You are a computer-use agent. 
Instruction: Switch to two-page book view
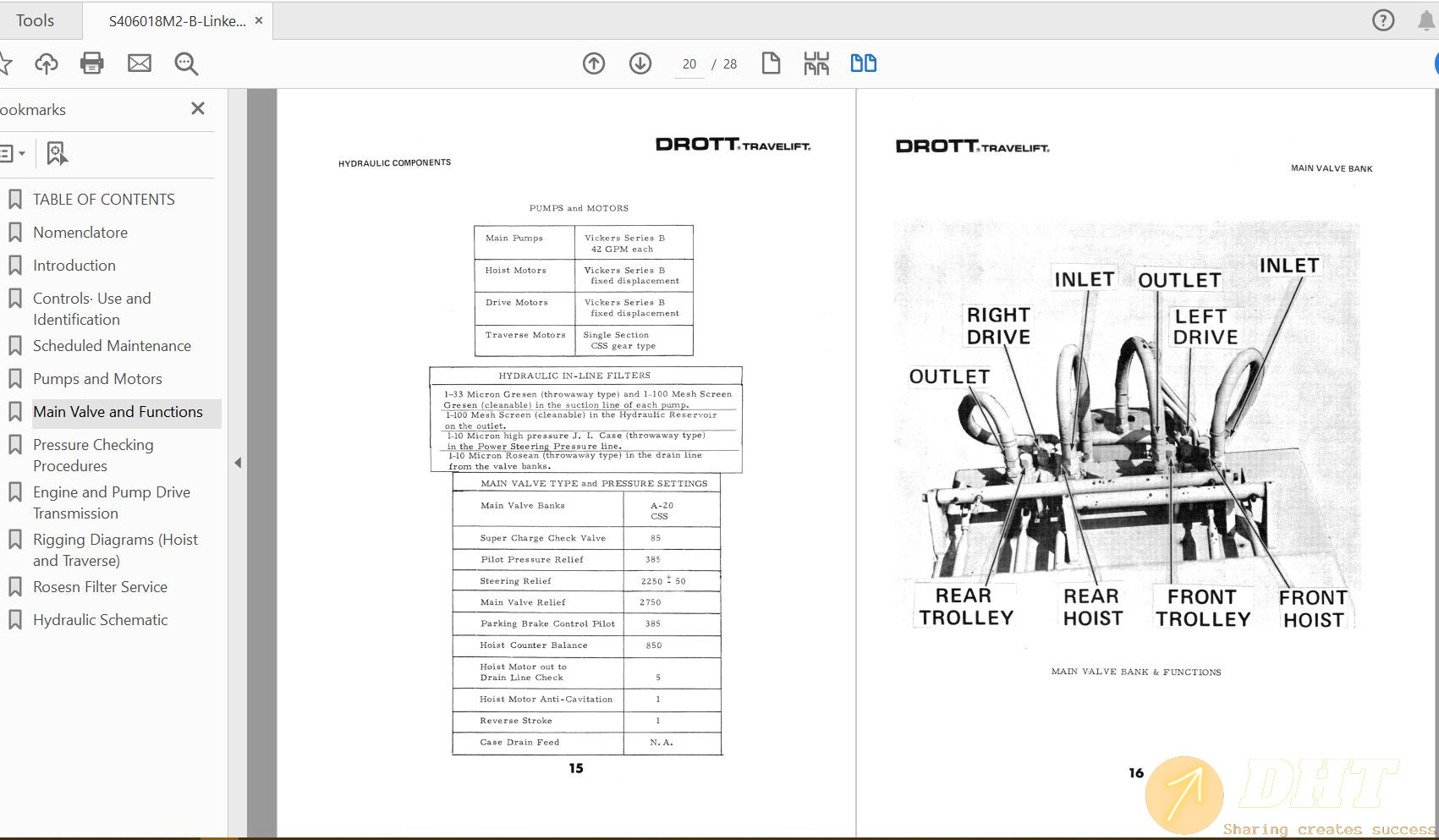[863, 63]
